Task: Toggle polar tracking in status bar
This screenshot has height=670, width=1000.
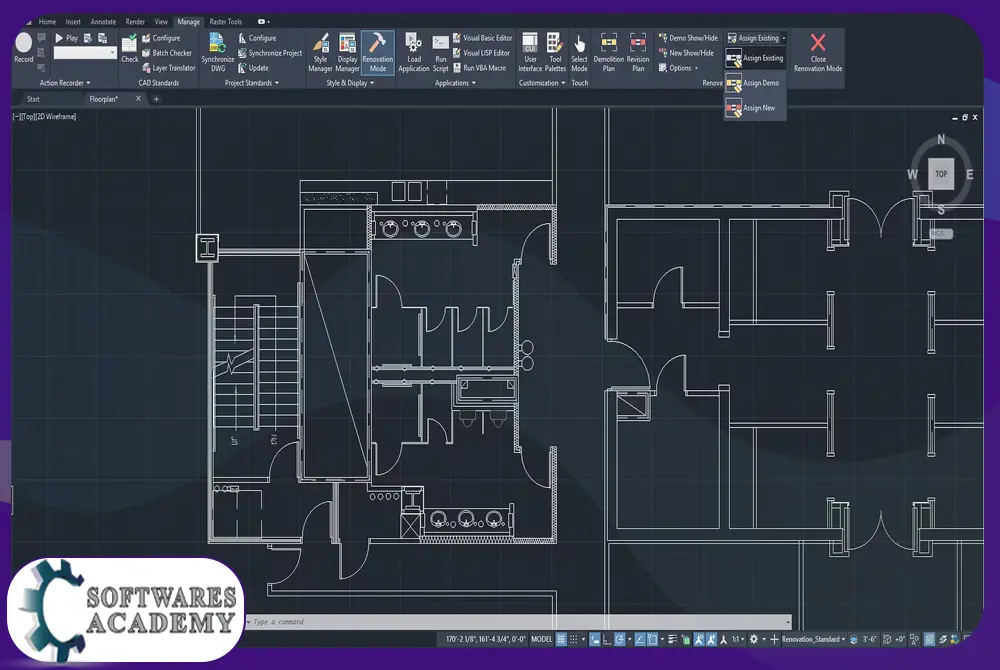Action: (x=619, y=639)
